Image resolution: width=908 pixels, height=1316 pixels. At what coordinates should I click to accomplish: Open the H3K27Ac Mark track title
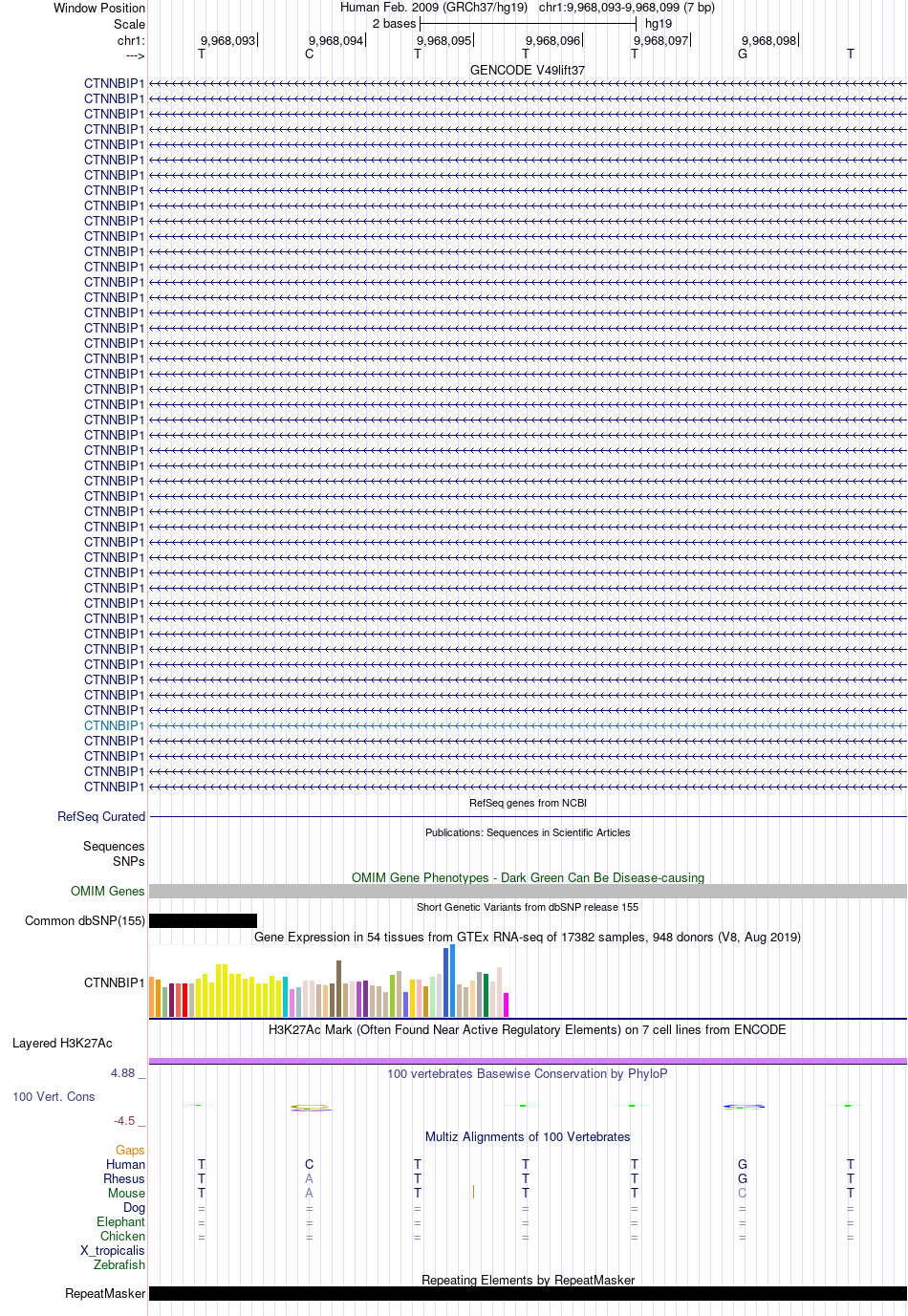coord(528,1029)
